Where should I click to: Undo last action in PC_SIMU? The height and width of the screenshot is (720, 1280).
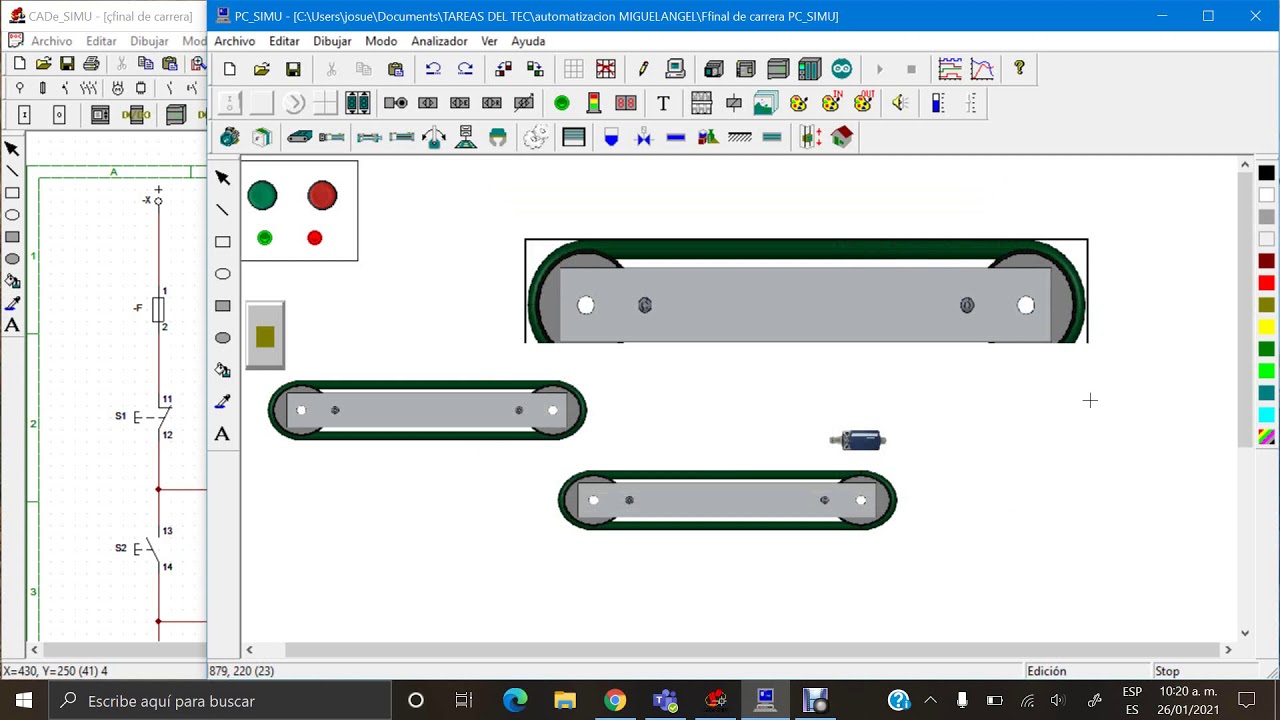[x=433, y=69]
